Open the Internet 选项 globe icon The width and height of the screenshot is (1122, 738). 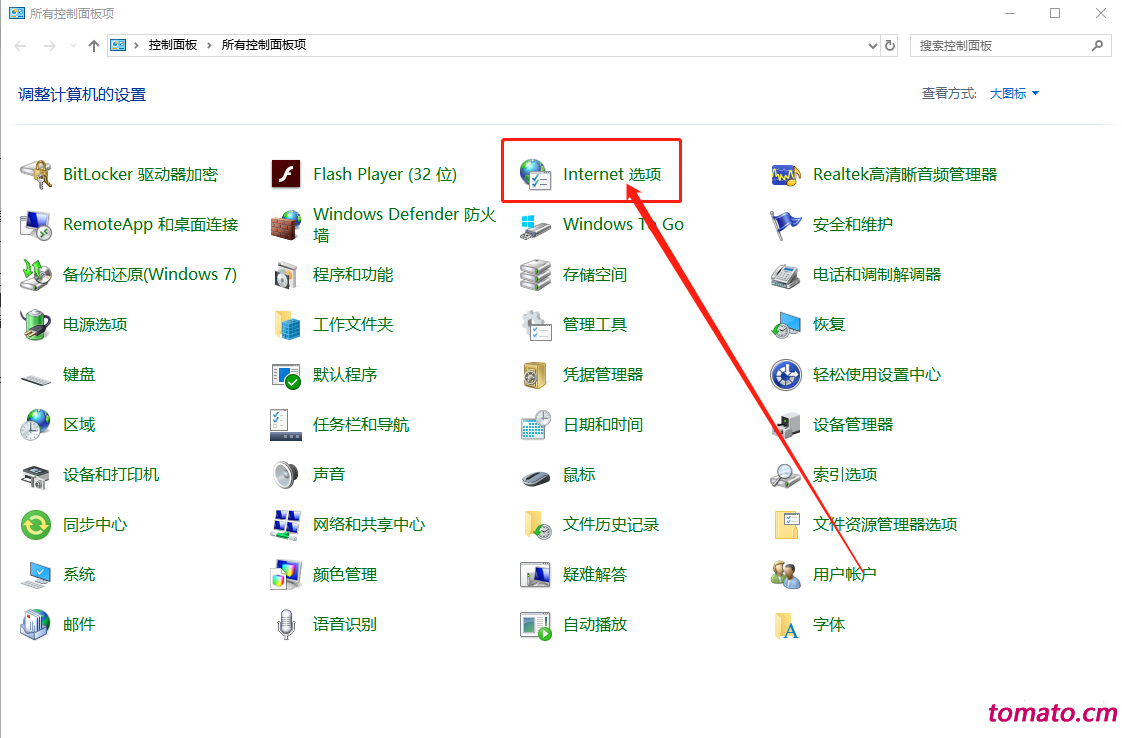pyautogui.click(x=535, y=174)
